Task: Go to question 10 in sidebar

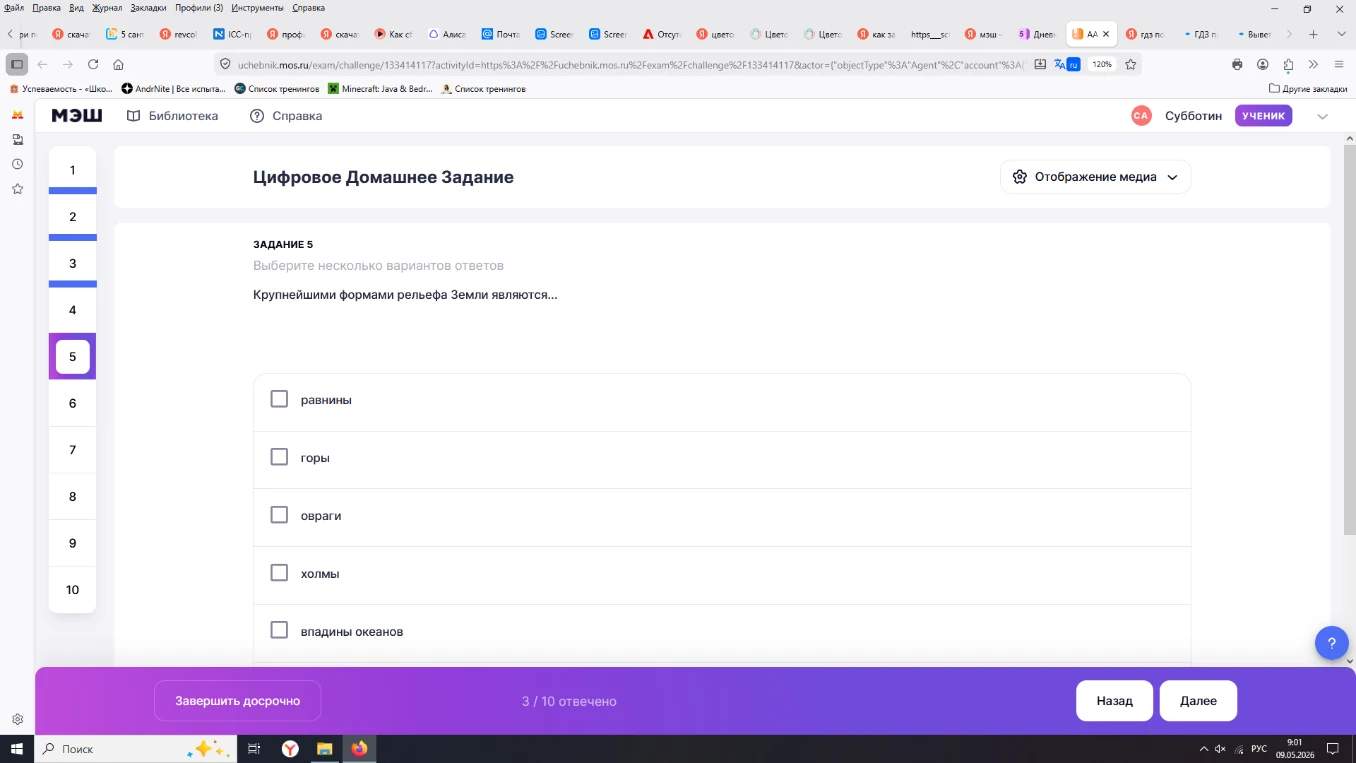Action: (x=72, y=590)
